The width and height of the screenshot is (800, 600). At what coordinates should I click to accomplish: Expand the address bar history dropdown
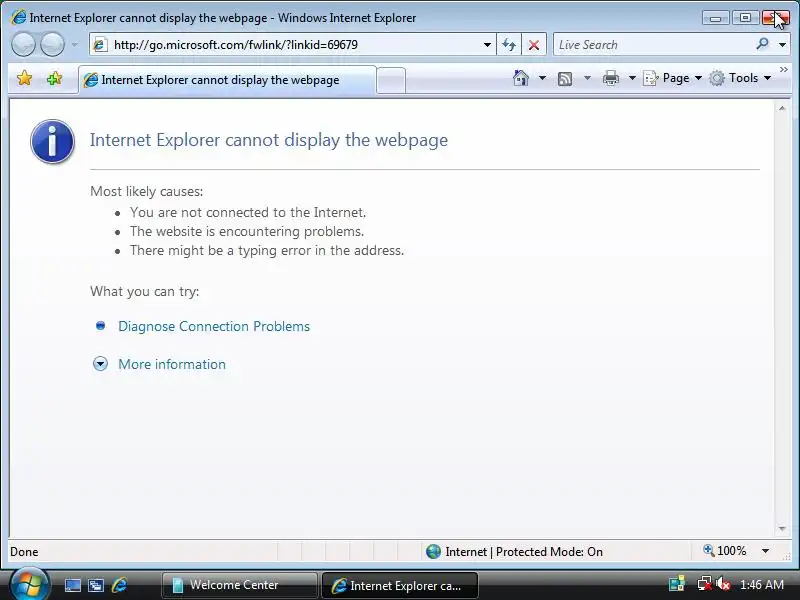487,45
